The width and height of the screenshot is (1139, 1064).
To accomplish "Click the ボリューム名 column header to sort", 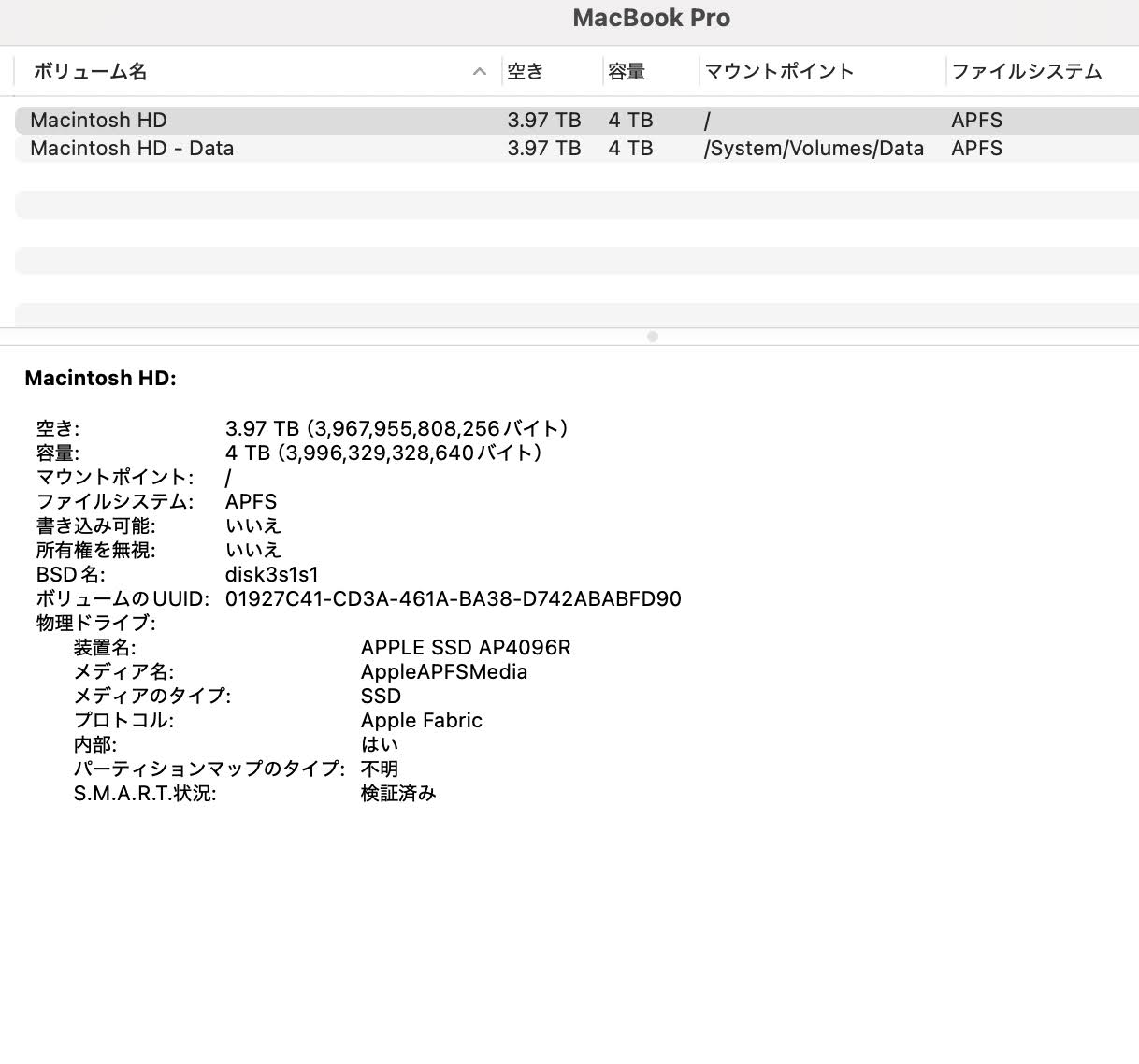I will (x=89, y=71).
